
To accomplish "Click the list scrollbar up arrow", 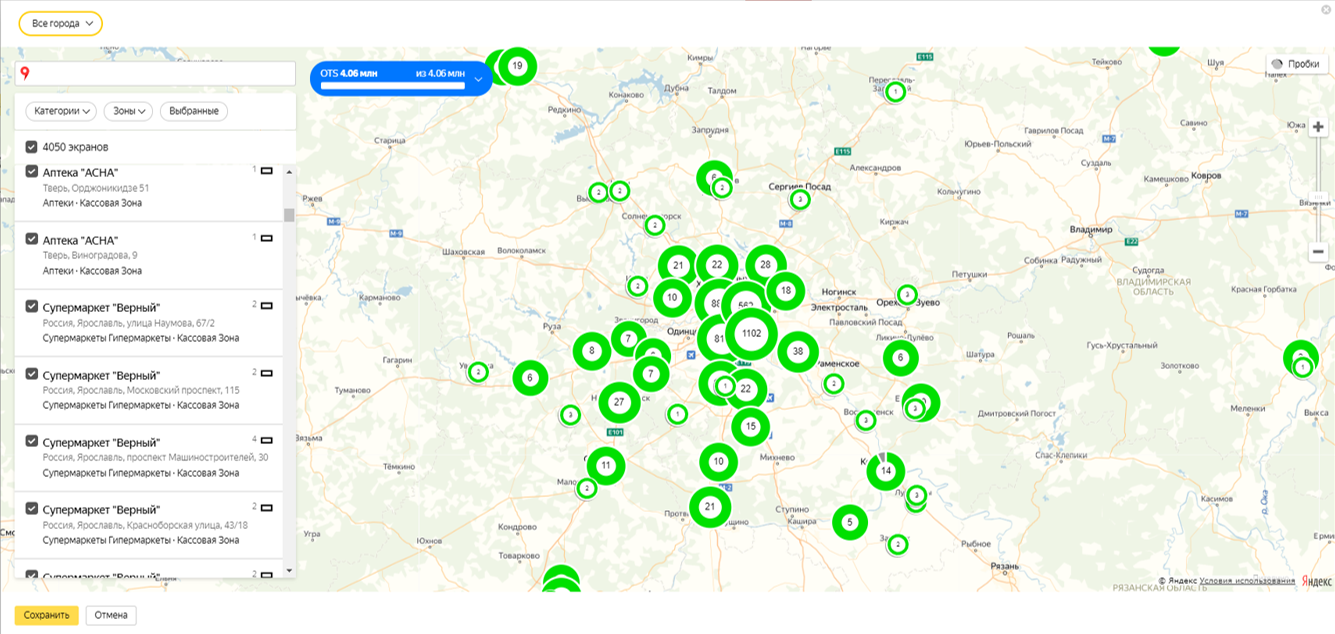I will (289, 172).
